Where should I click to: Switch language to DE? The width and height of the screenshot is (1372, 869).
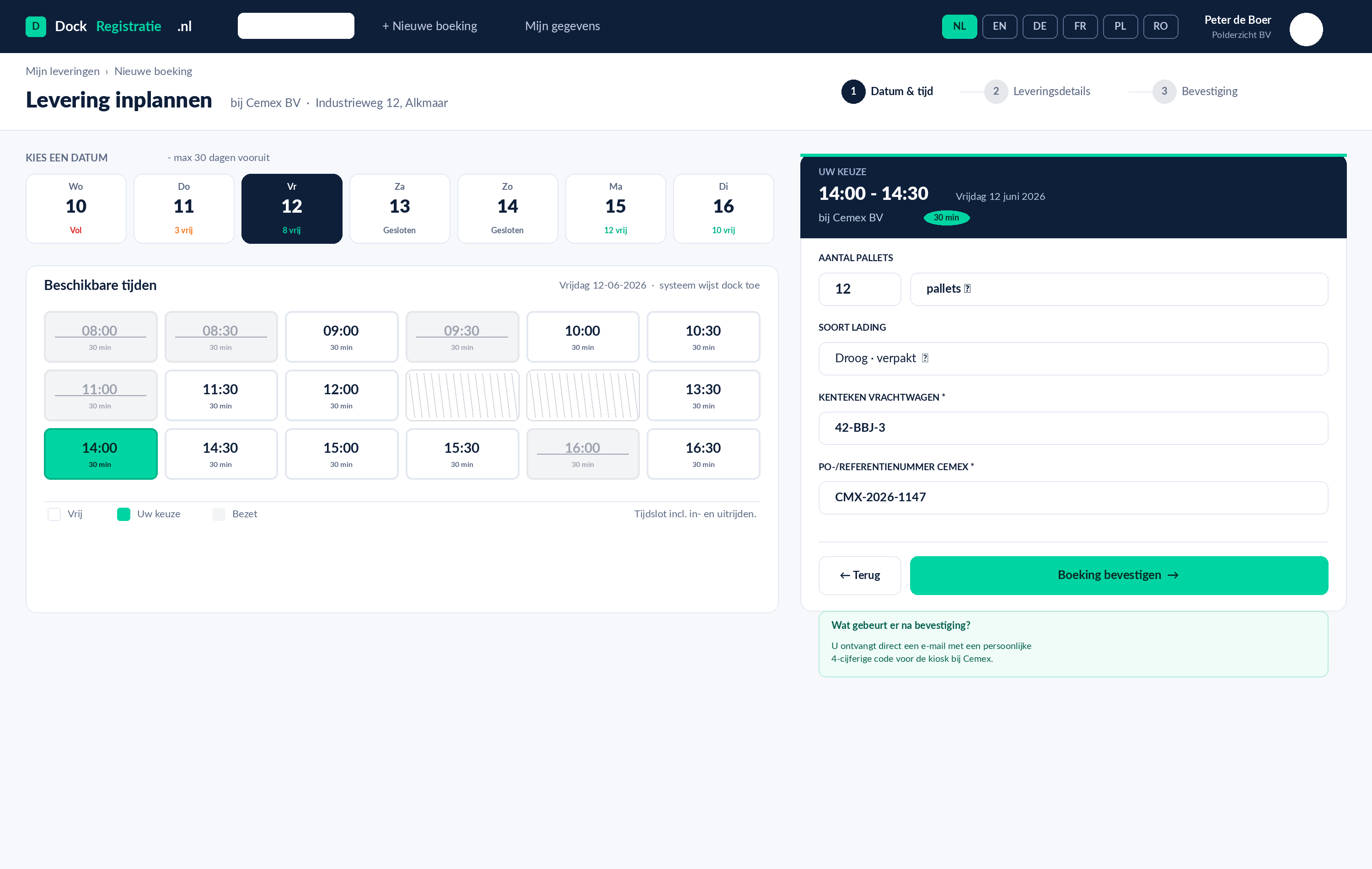(x=1040, y=26)
